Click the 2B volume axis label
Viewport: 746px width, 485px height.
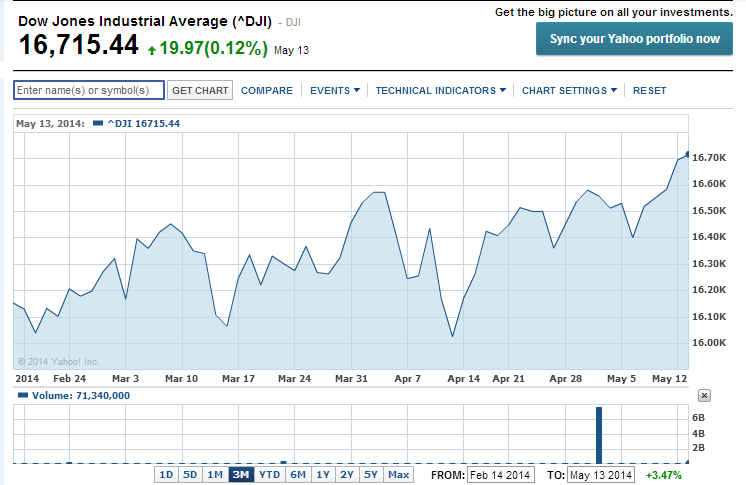[698, 447]
